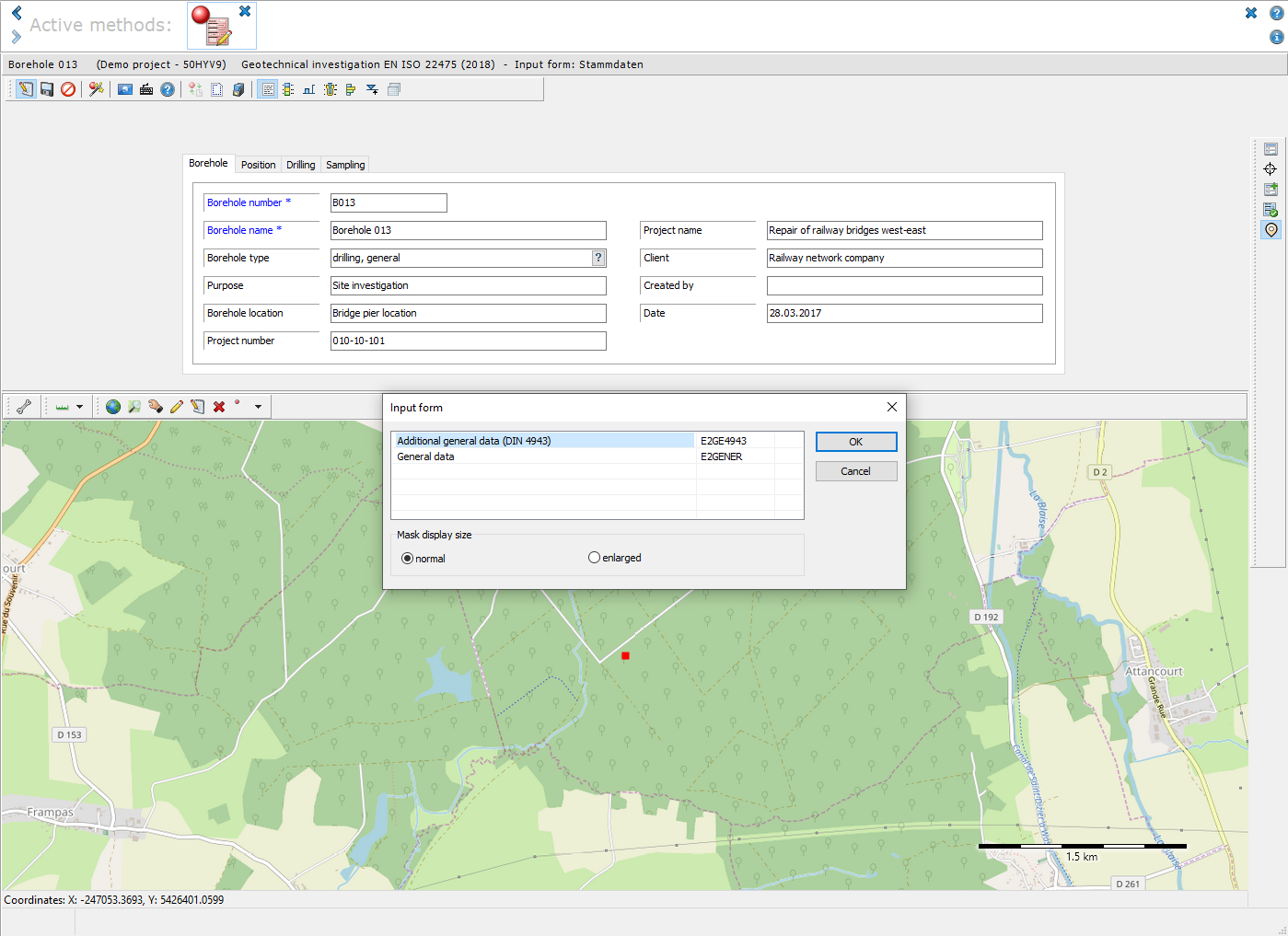
Task: Click the yellow and green bars icon
Action: [x=351, y=89]
